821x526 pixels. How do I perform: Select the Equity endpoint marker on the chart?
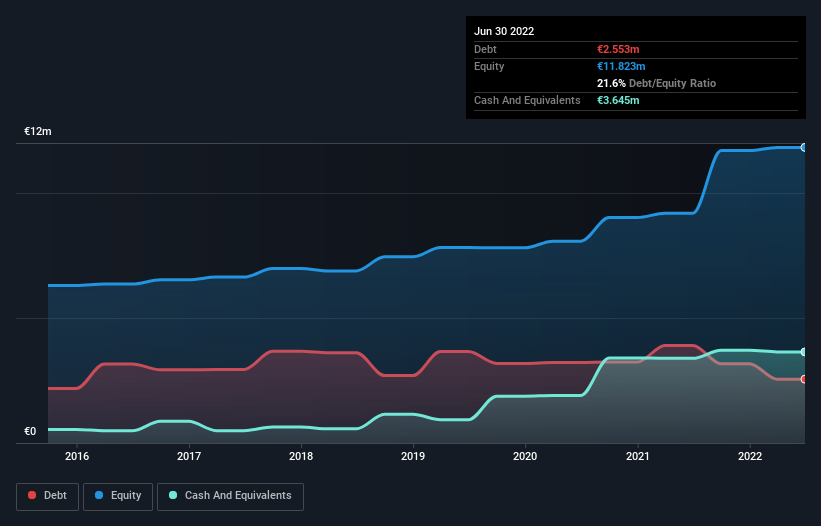(804, 148)
